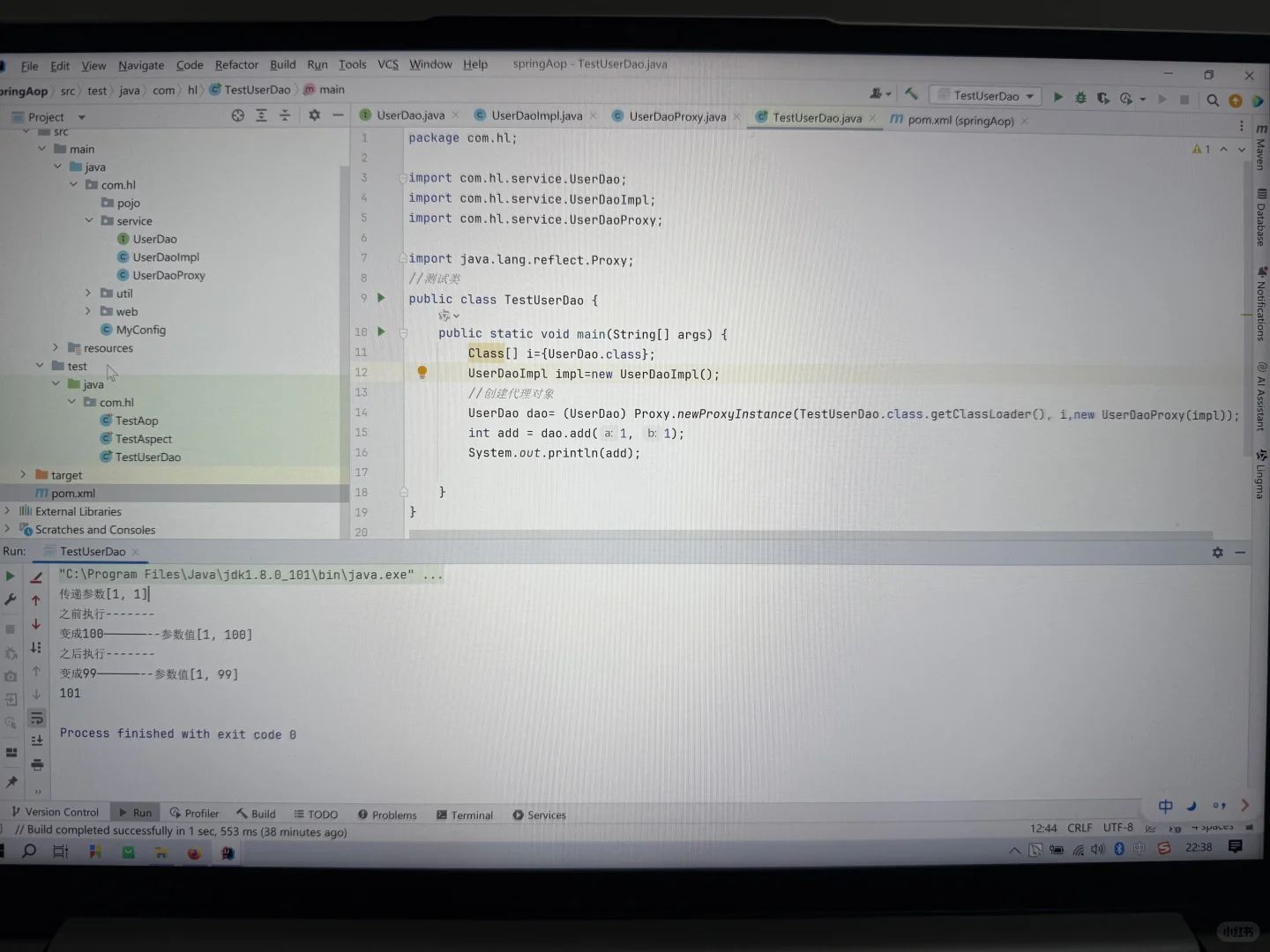Click the print icon in Run panel
This screenshot has height=952, width=1270.
(37, 764)
